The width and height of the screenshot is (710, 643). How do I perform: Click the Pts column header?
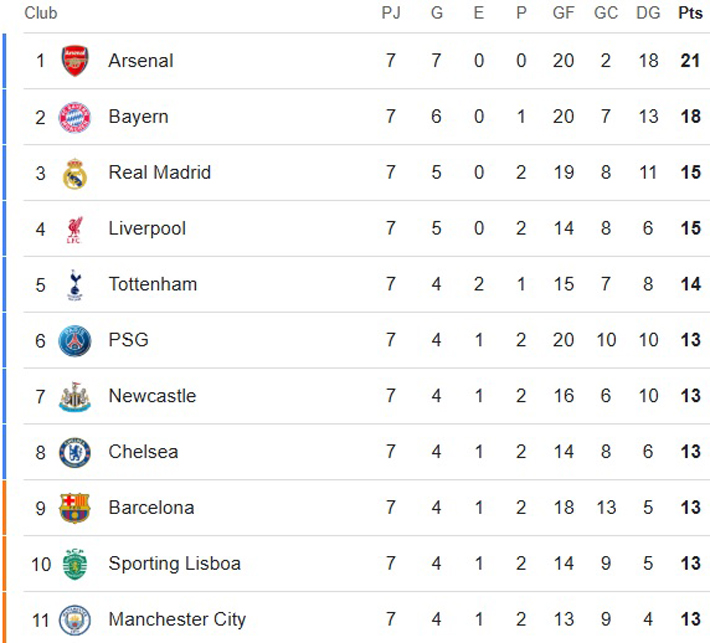click(690, 13)
